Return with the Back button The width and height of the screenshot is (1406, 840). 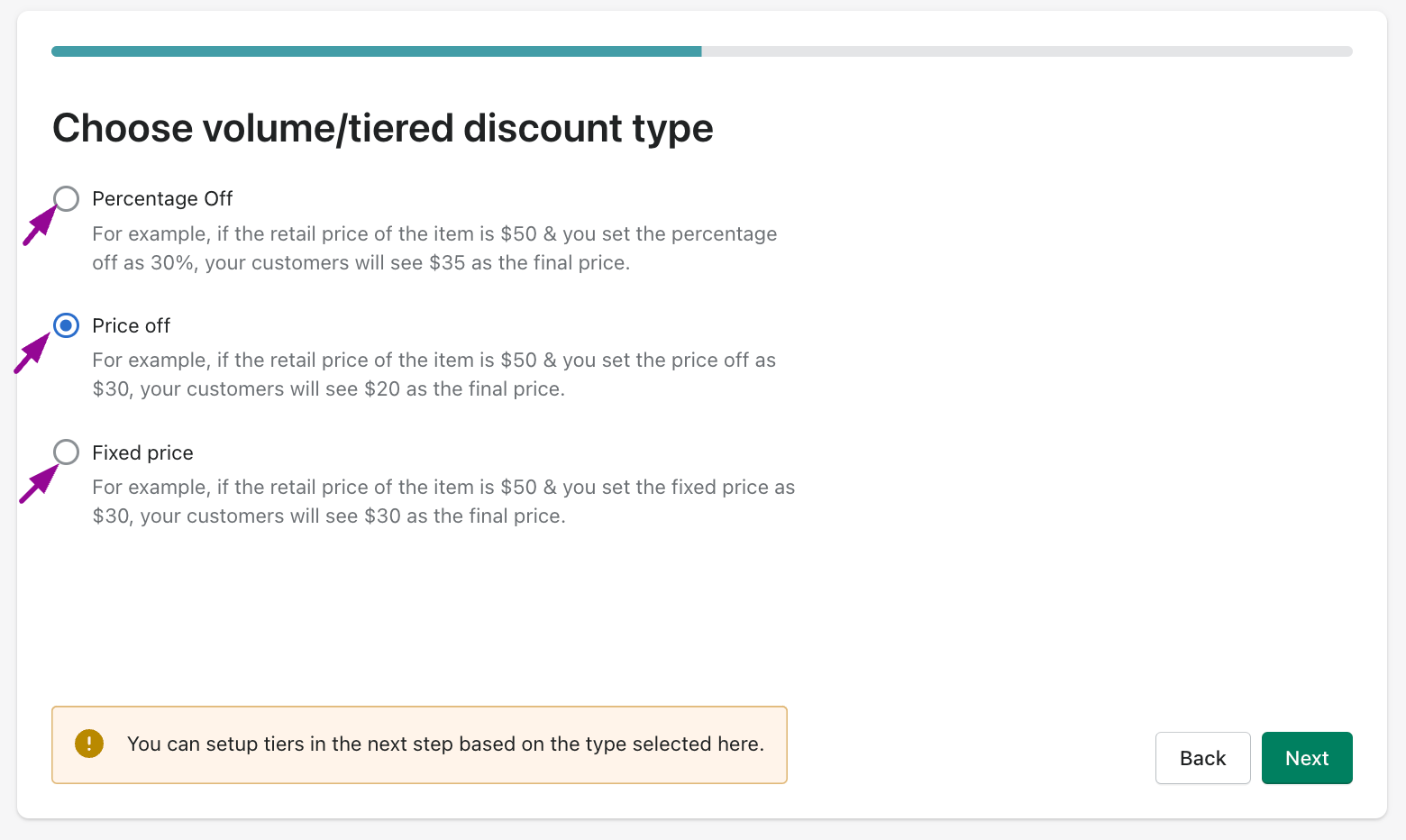tap(1203, 758)
